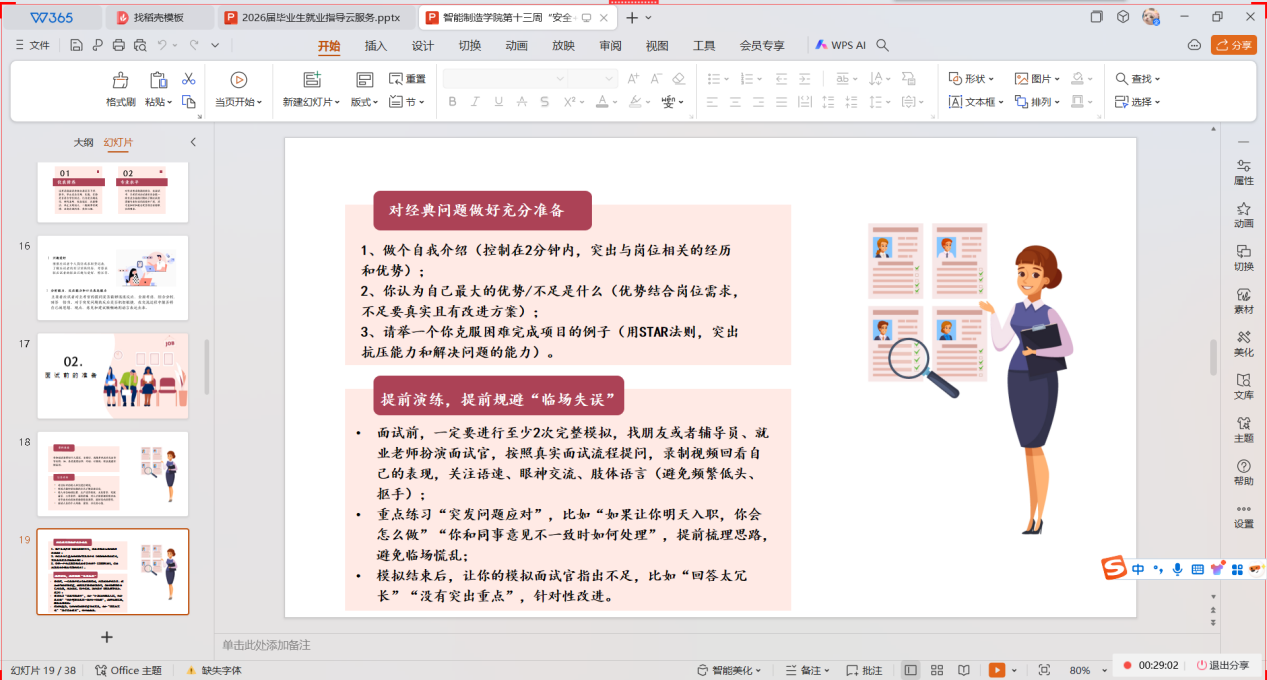The height and width of the screenshot is (680, 1267).
Task: Click the WPS AI search magnifier icon
Action: pyautogui.click(x=882, y=45)
